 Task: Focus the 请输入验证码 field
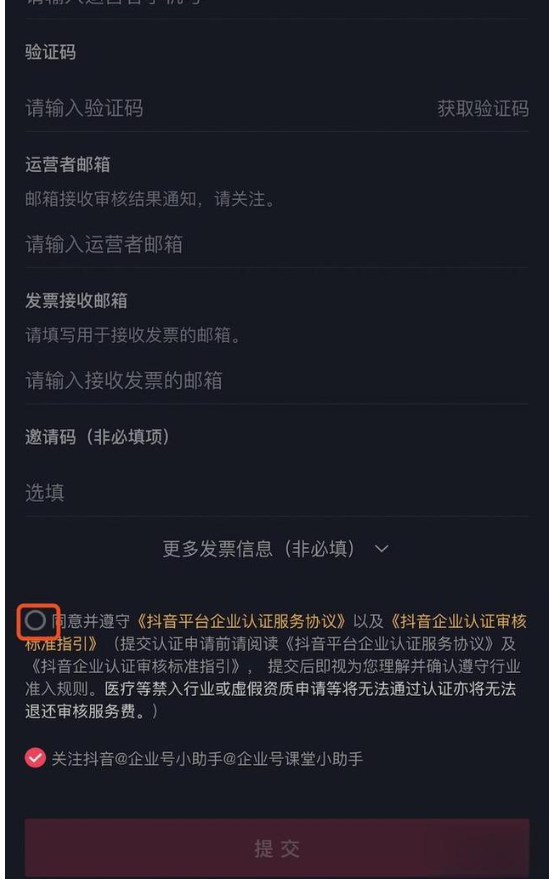pyautogui.click(x=225, y=108)
